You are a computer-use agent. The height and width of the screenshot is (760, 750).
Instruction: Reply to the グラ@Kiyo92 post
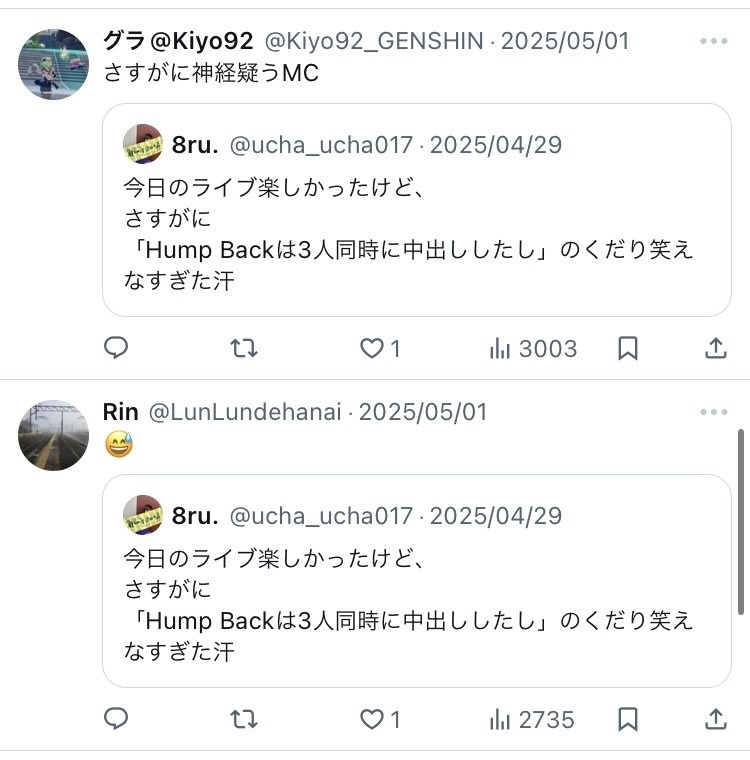coord(117,348)
